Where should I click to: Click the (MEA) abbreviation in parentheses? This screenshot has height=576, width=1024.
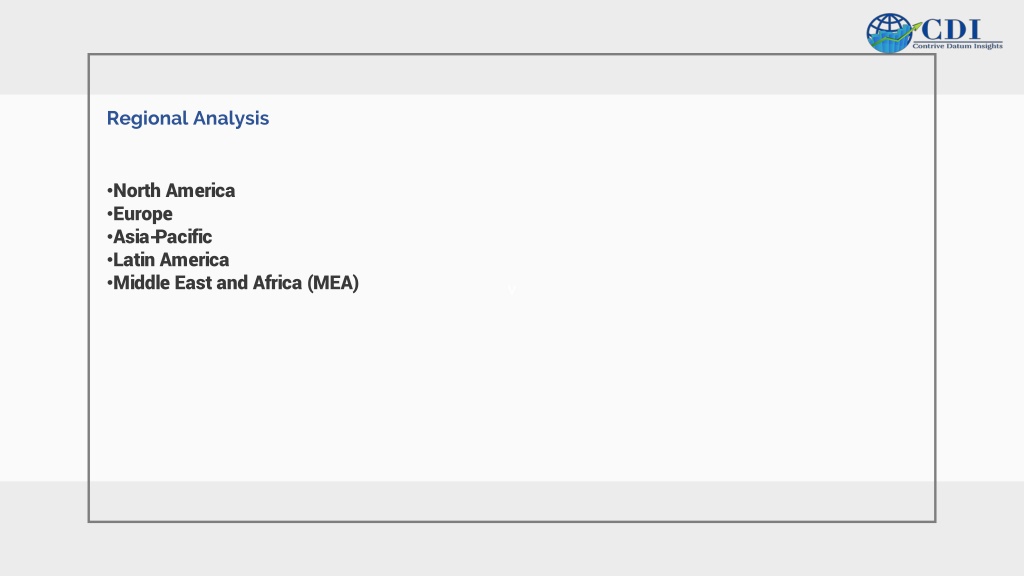point(333,283)
